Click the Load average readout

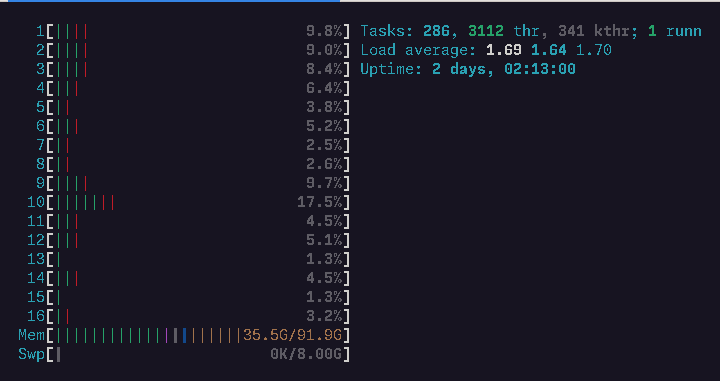pos(486,50)
